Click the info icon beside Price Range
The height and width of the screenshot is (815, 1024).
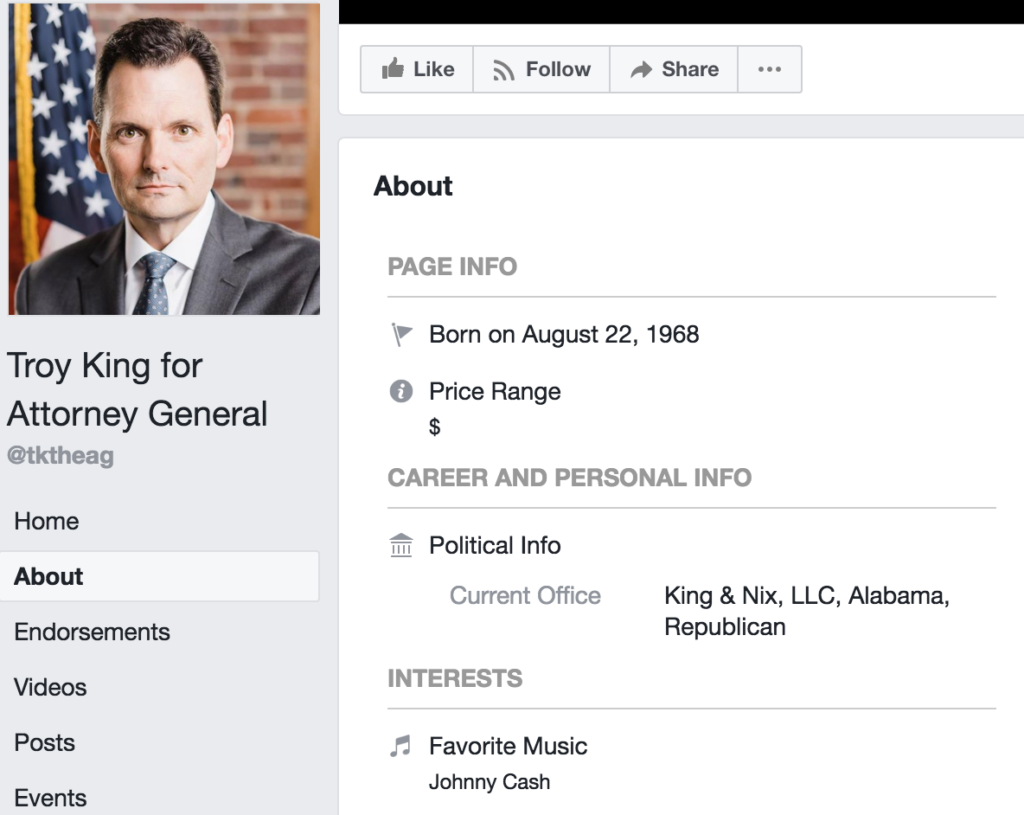401,391
